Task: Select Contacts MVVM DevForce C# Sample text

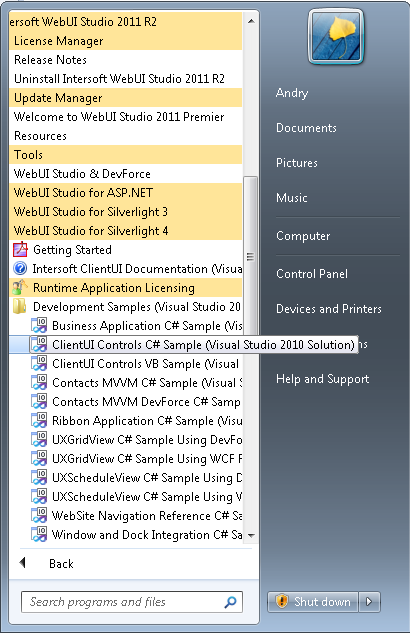Action: [146, 402]
